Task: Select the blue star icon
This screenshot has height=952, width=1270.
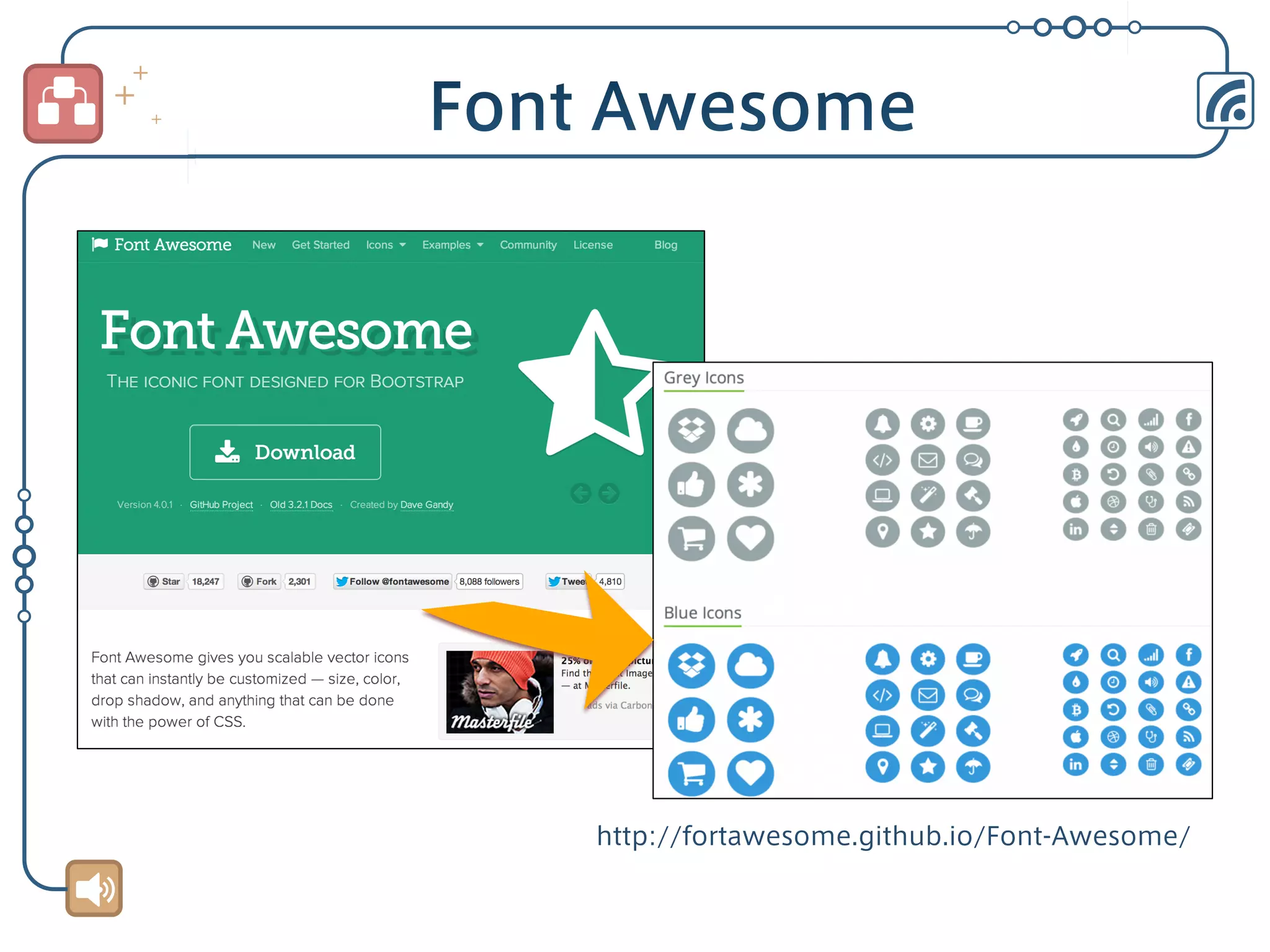Action: click(x=928, y=767)
